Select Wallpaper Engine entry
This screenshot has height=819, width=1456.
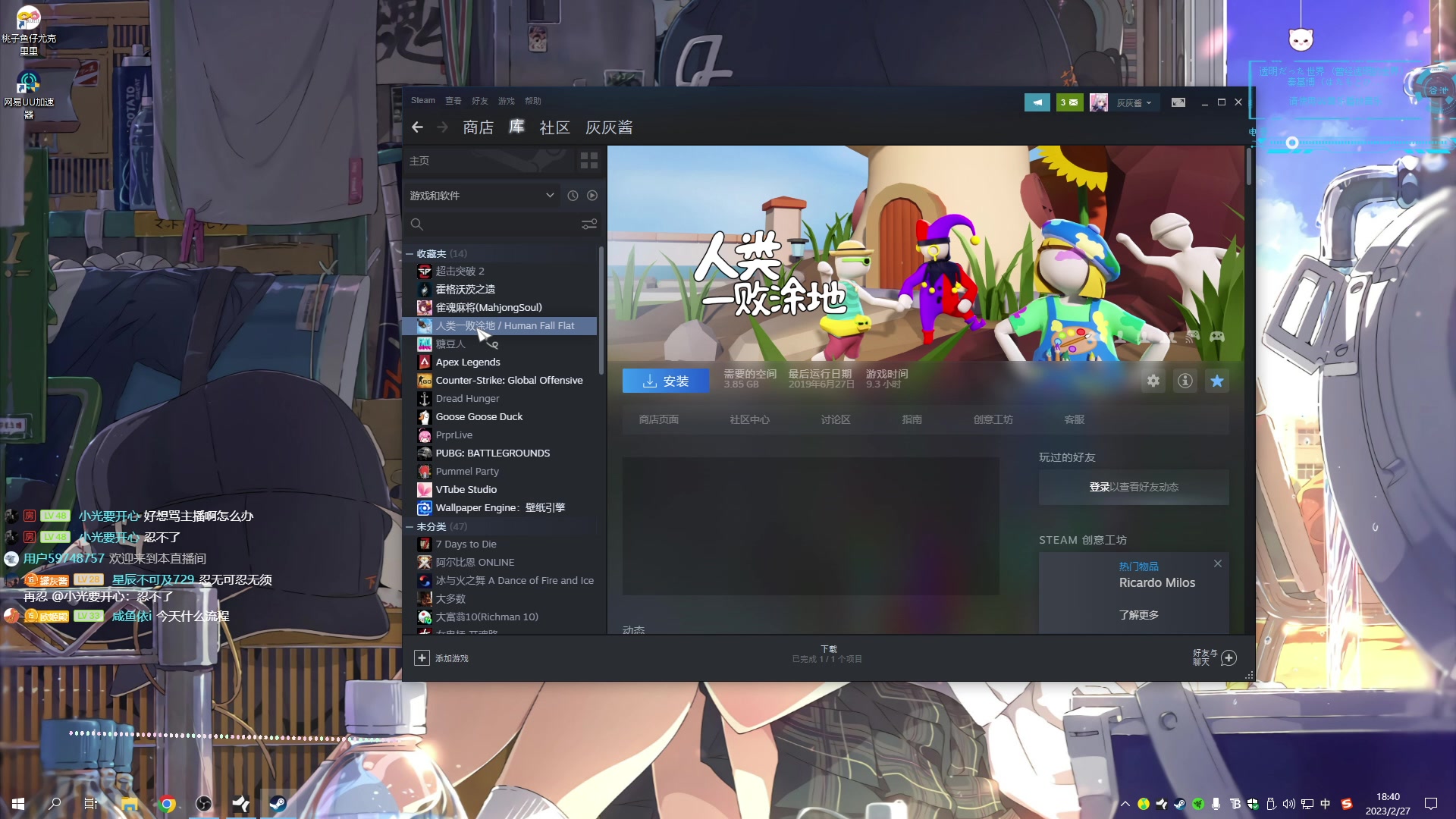point(500,507)
